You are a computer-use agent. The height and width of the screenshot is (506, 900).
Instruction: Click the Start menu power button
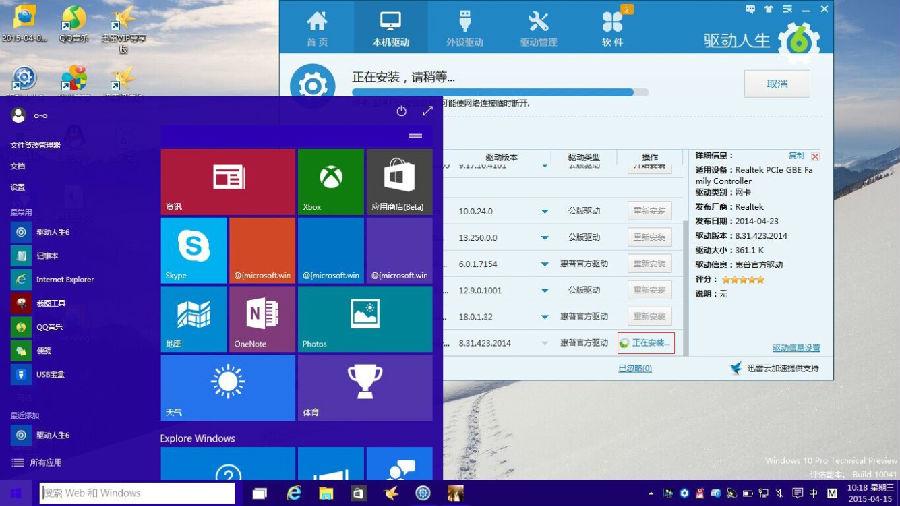click(401, 111)
